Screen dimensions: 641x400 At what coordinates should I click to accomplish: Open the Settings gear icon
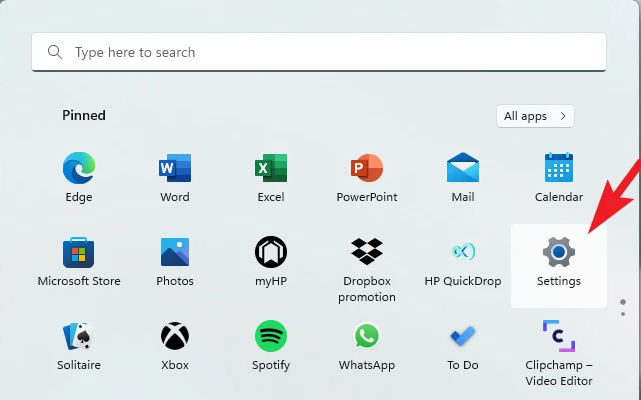559,252
